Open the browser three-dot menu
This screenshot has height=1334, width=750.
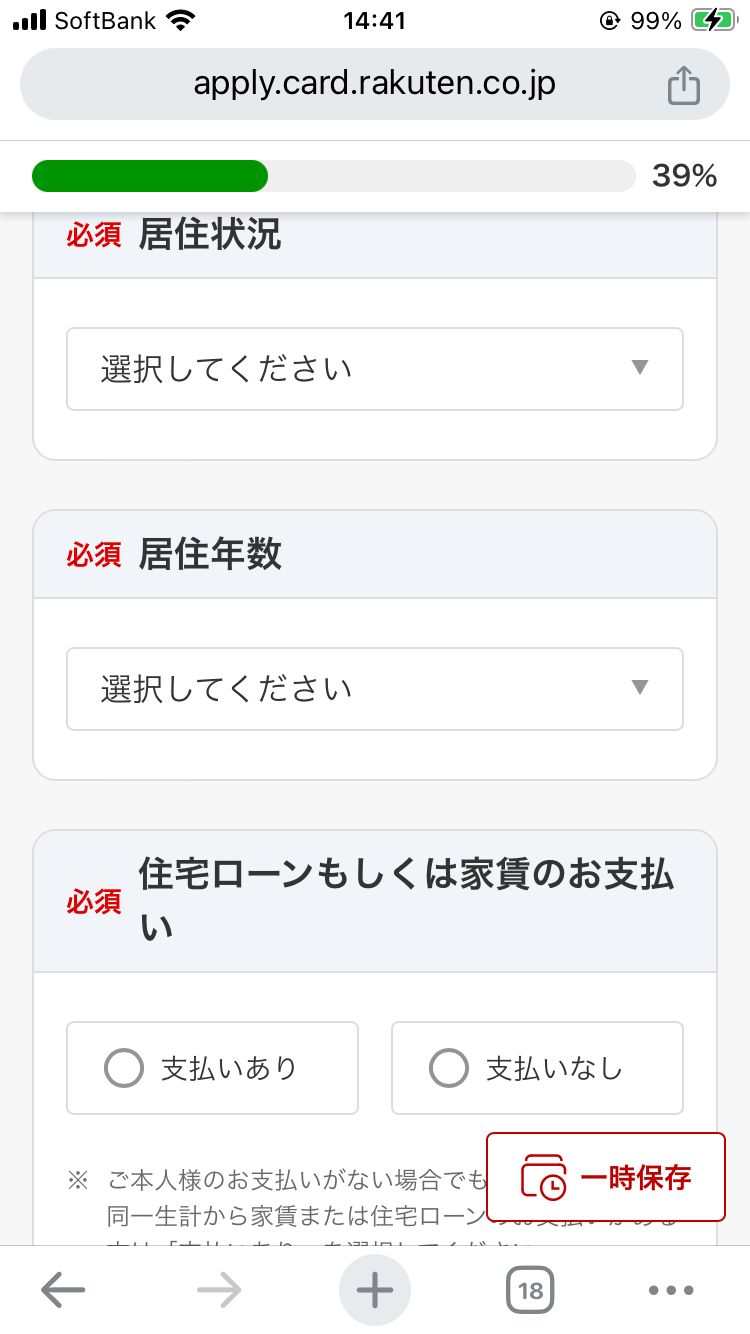671,1290
